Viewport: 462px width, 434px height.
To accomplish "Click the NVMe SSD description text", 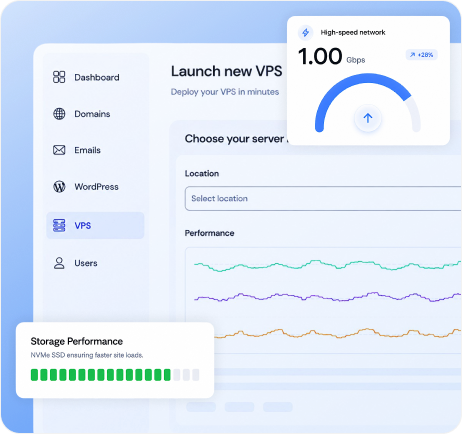I will (87, 355).
